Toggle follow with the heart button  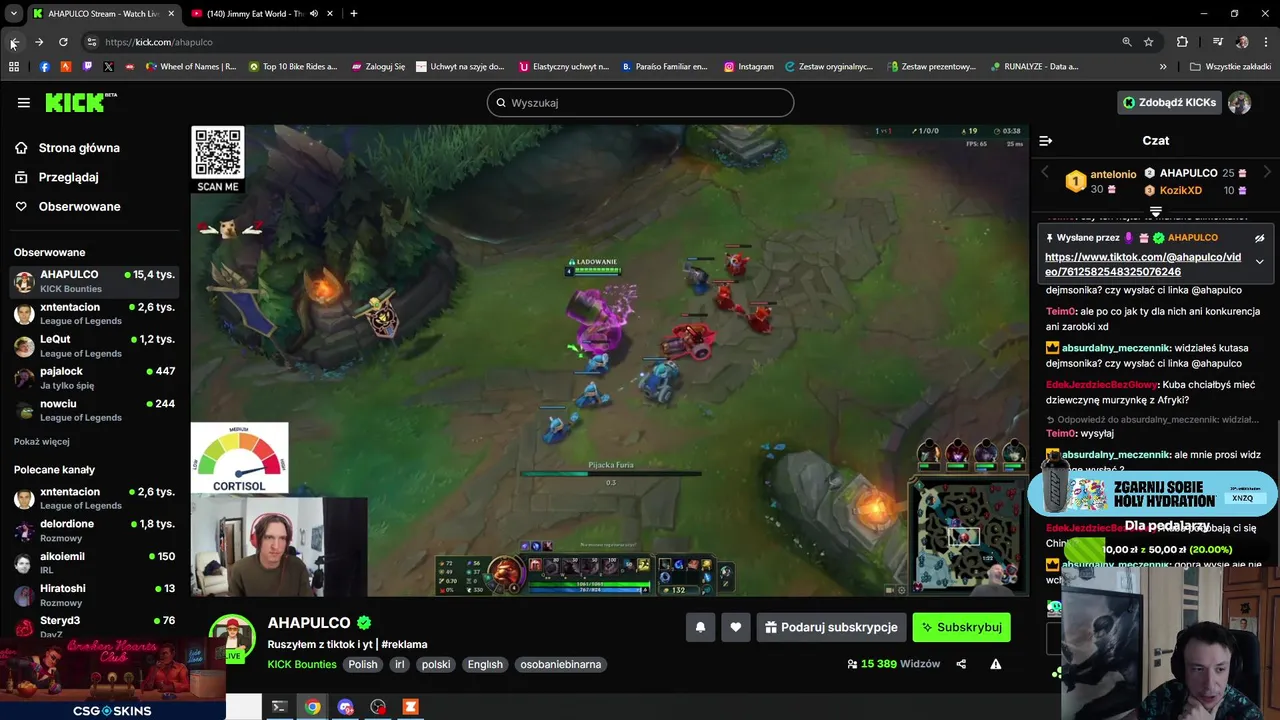pos(736,627)
